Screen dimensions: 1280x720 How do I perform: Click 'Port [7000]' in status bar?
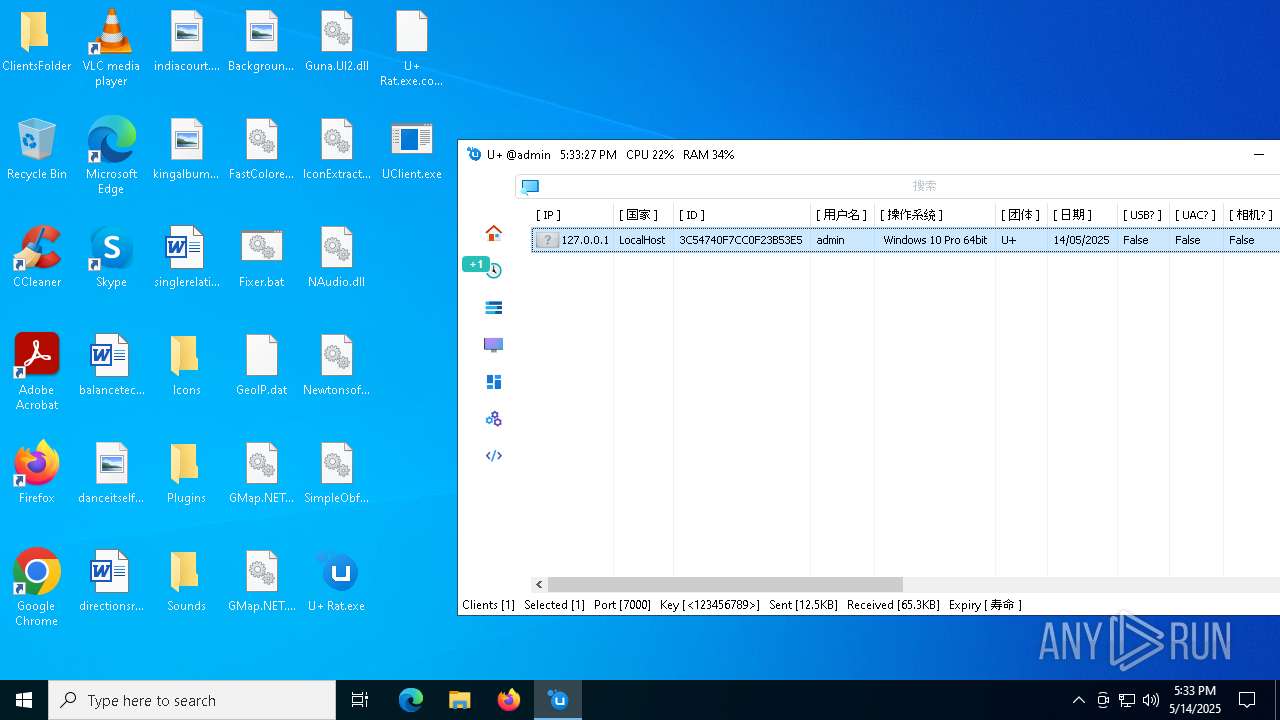click(622, 605)
